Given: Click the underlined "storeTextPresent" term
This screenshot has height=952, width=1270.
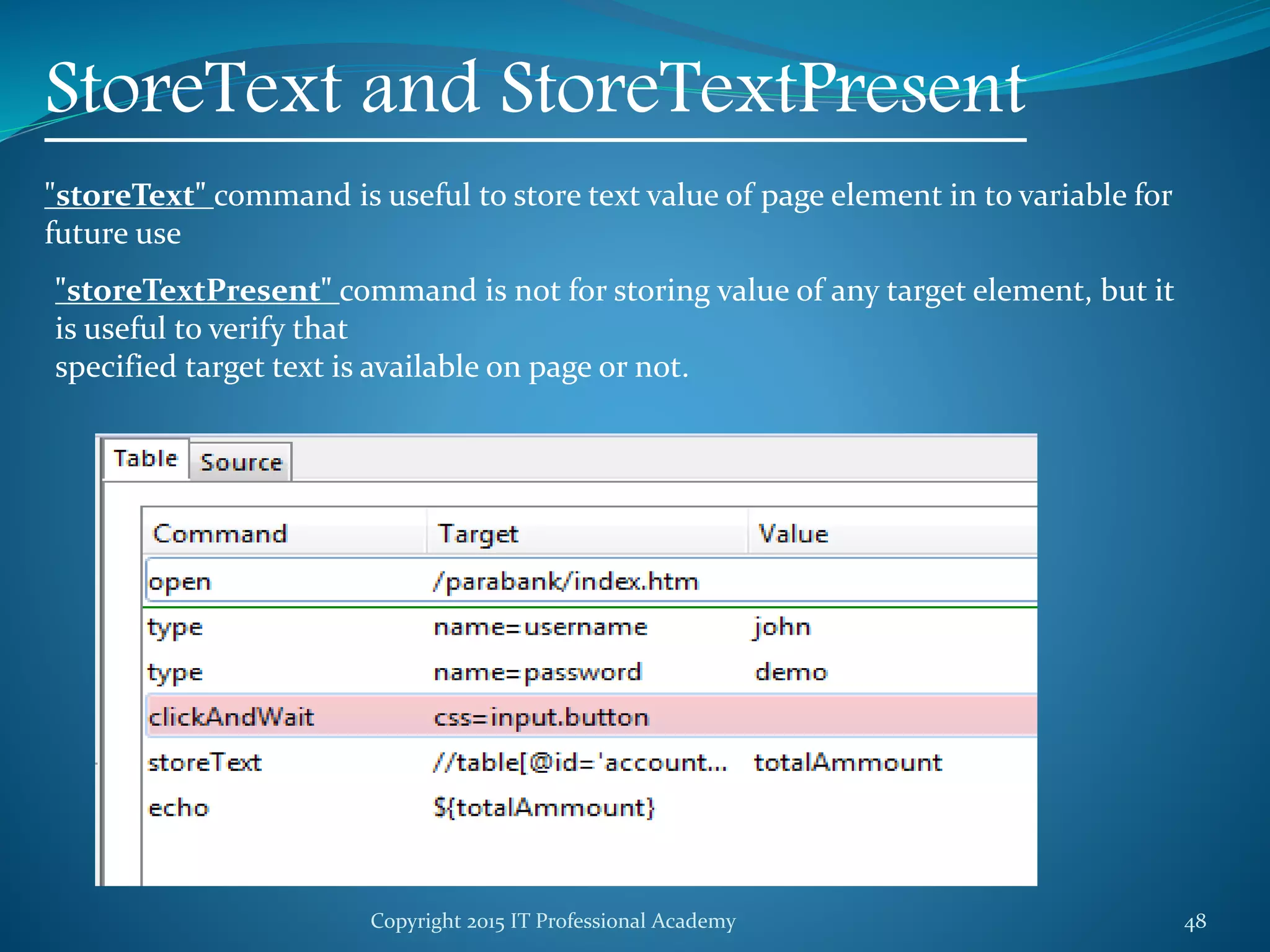Looking at the screenshot, I should tap(197, 291).
